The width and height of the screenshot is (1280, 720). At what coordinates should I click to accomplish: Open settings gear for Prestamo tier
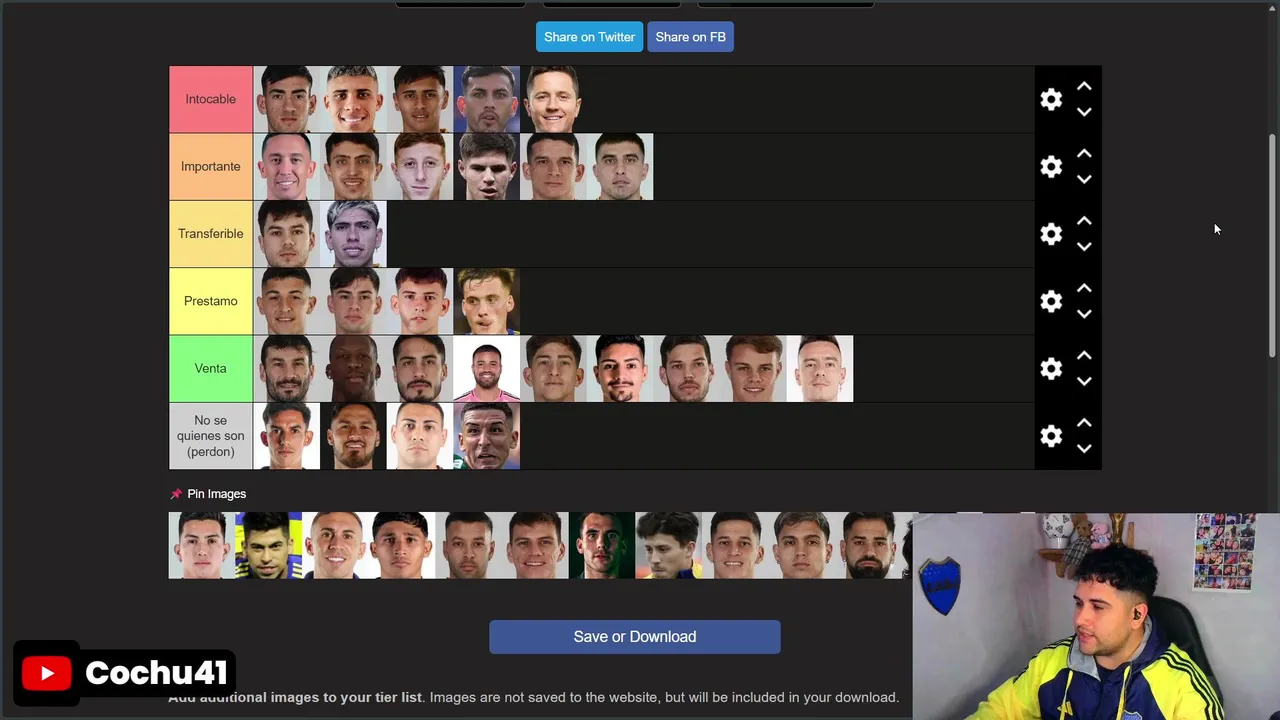click(1051, 301)
